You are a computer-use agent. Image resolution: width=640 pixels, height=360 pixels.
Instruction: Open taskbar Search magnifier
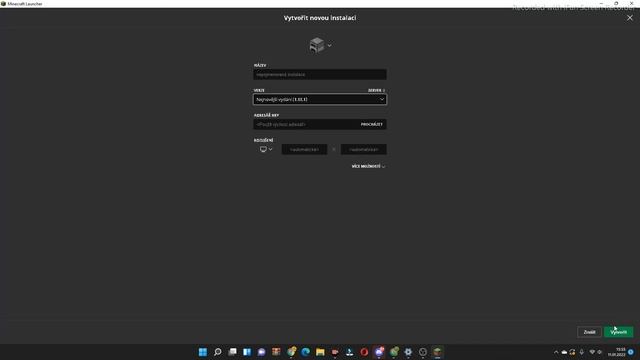click(x=218, y=352)
